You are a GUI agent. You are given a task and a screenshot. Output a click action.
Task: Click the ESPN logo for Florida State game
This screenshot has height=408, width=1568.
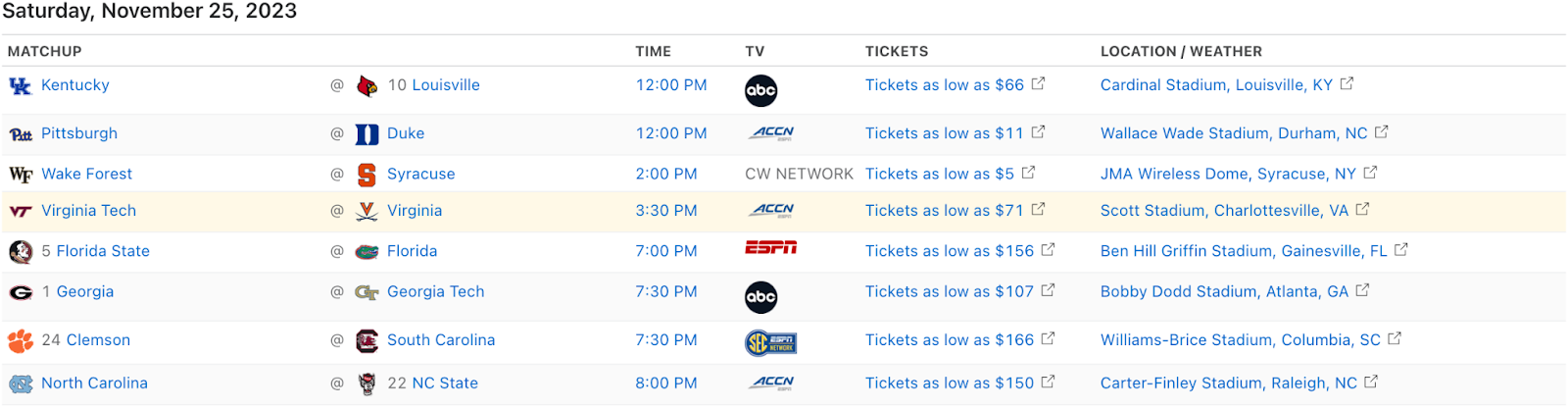(x=770, y=248)
